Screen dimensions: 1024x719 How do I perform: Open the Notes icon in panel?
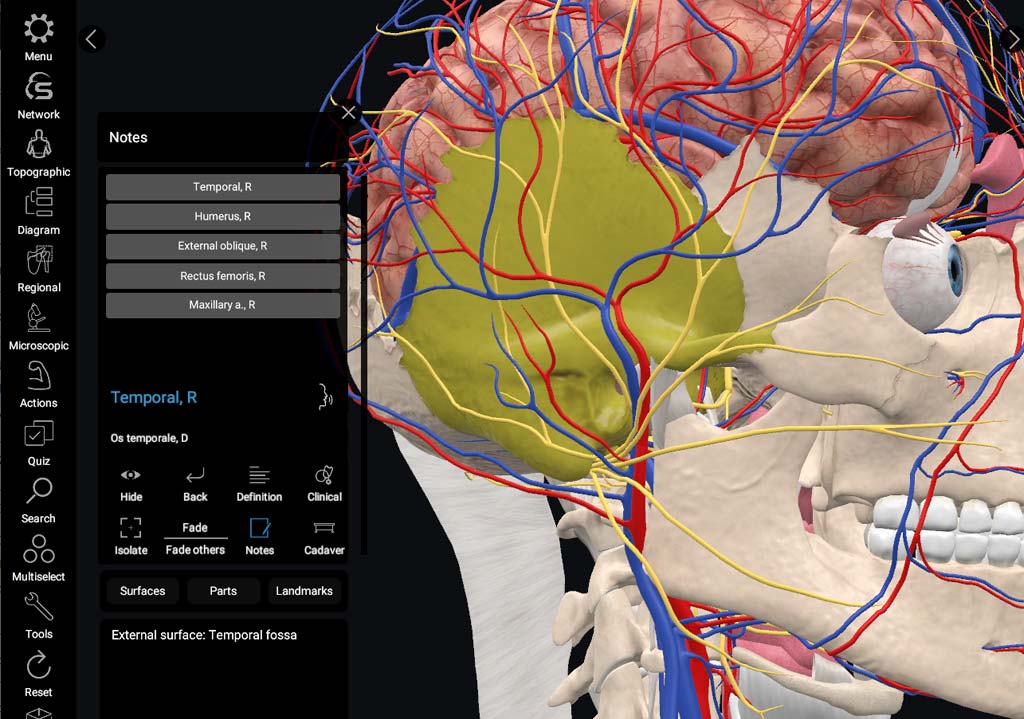pyautogui.click(x=259, y=537)
